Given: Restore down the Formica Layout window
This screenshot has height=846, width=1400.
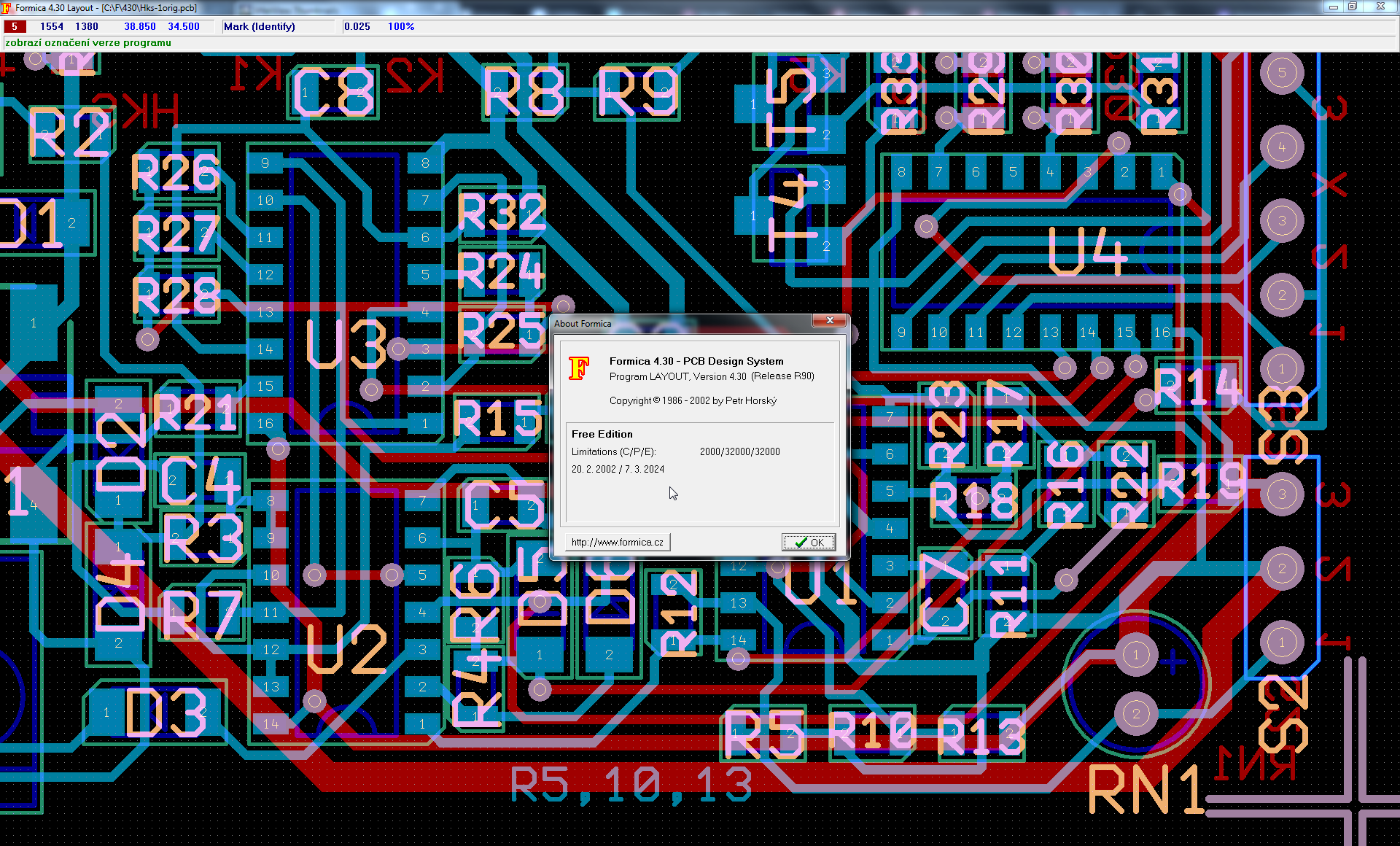Looking at the screenshot, I should pyautogui.click(x=1353, y=7).
